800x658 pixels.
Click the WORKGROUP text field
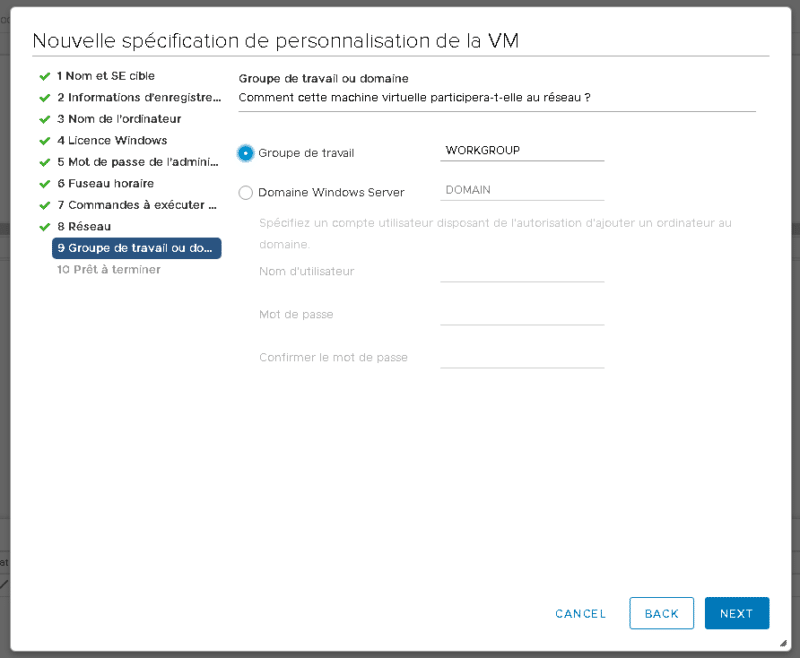coord(522,150)
